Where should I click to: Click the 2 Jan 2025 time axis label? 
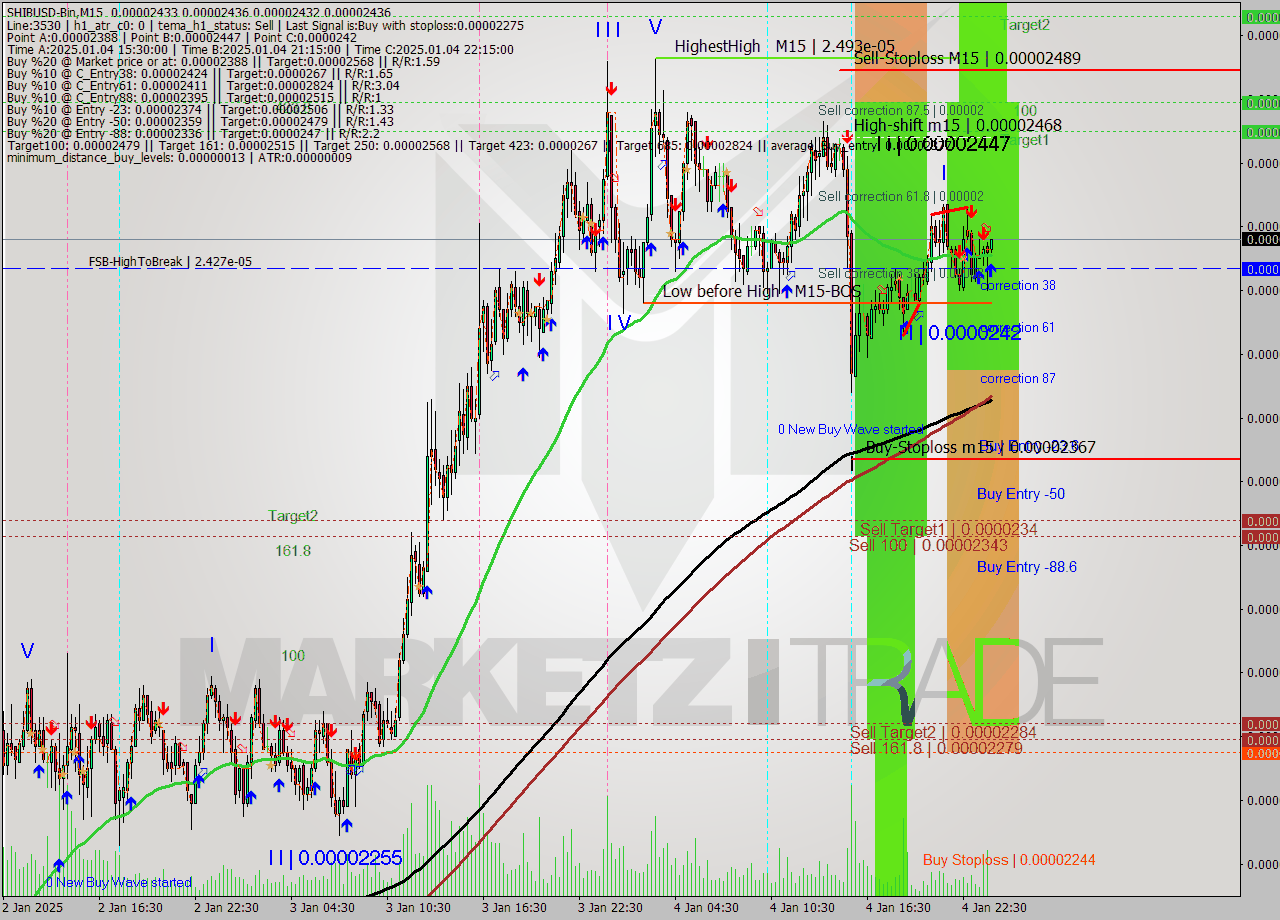pos(32,908)
